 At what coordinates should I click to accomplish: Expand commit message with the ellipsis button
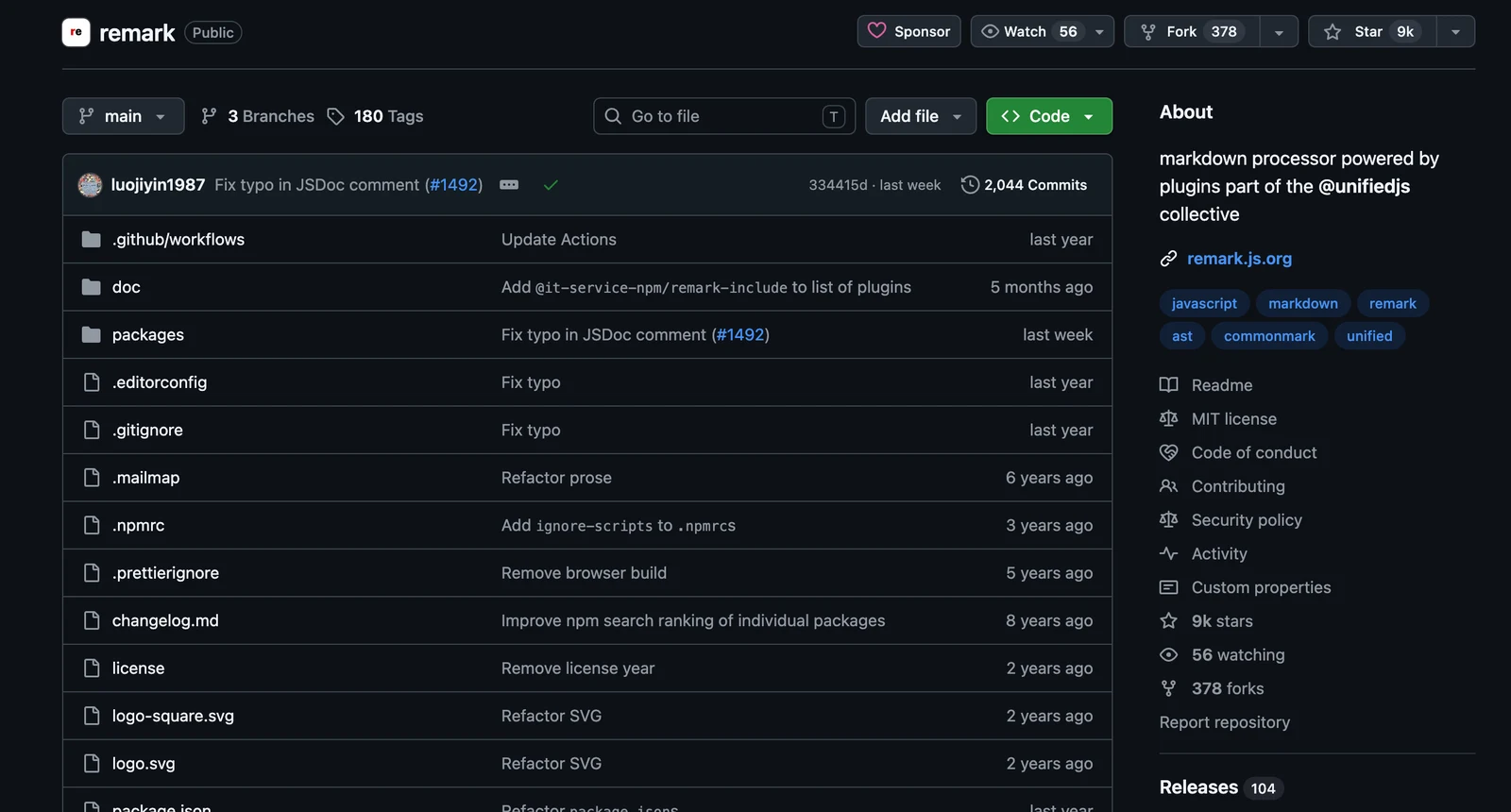(x=509, y=185)
